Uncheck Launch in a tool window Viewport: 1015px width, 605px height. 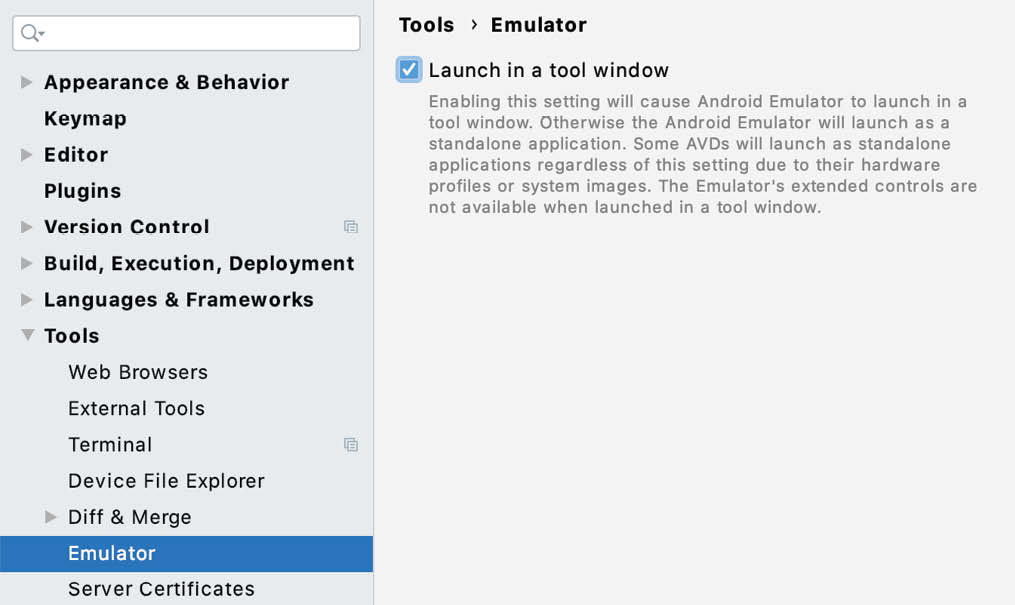408,70
